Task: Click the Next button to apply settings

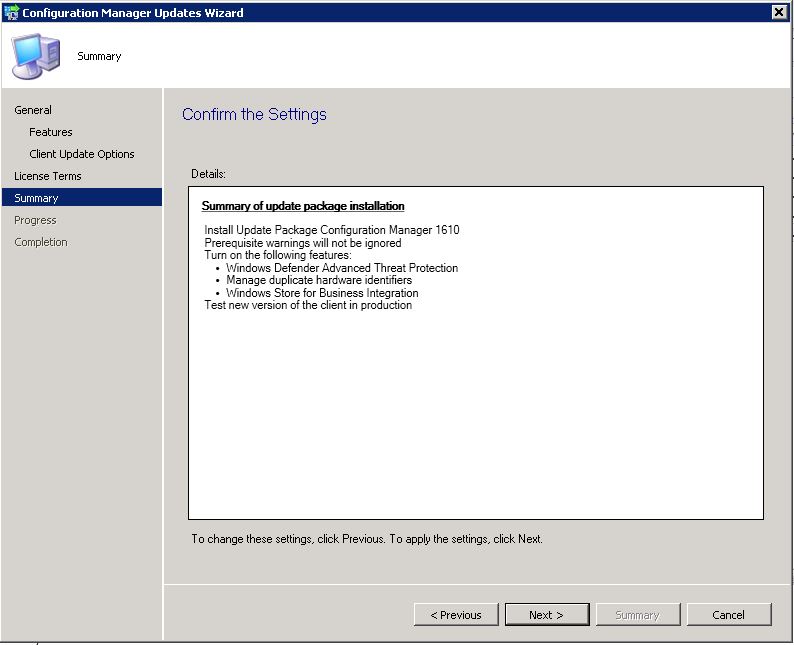Action: 547,614
